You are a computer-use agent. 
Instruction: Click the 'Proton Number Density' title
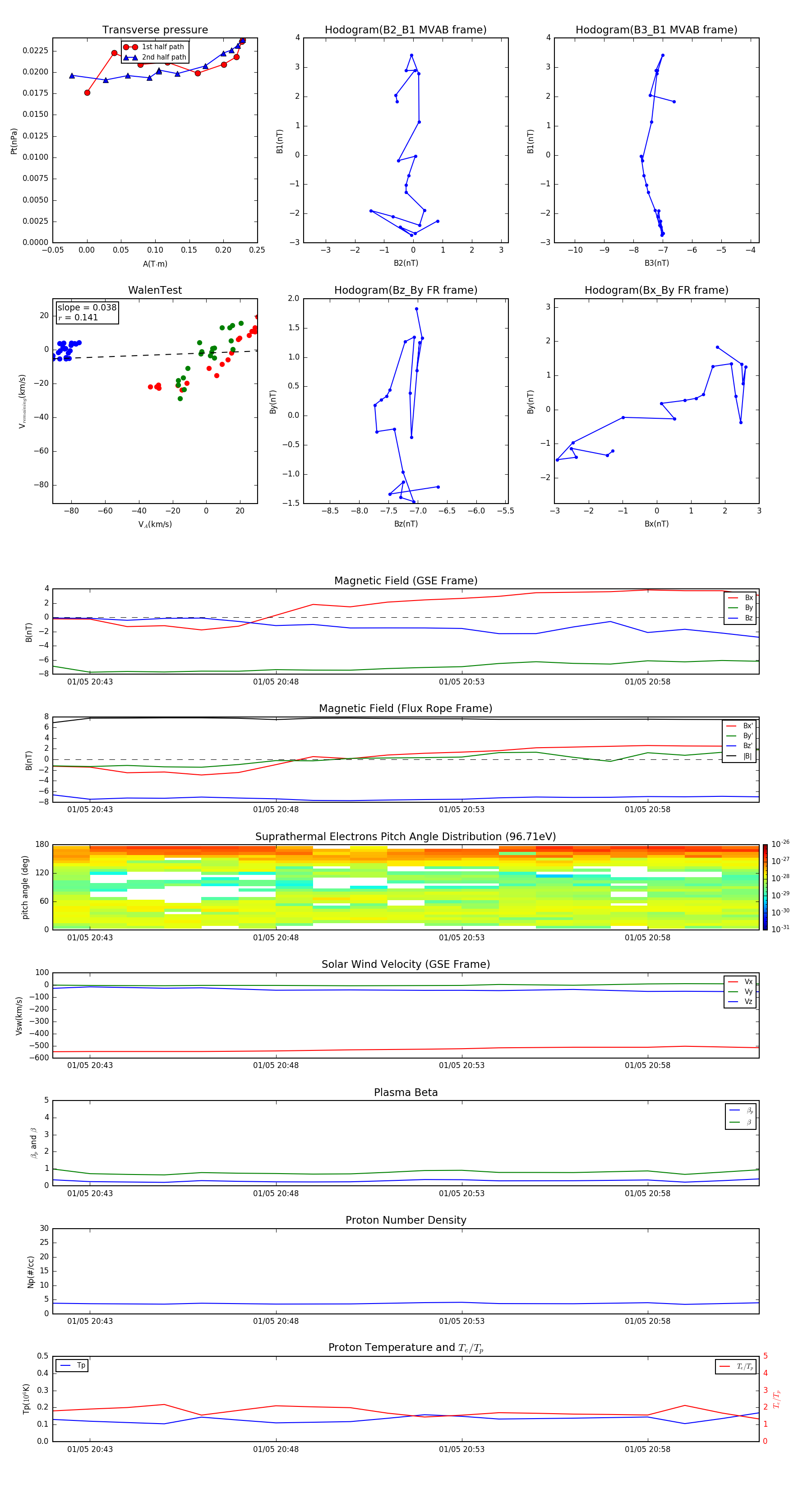point(406,1220)
